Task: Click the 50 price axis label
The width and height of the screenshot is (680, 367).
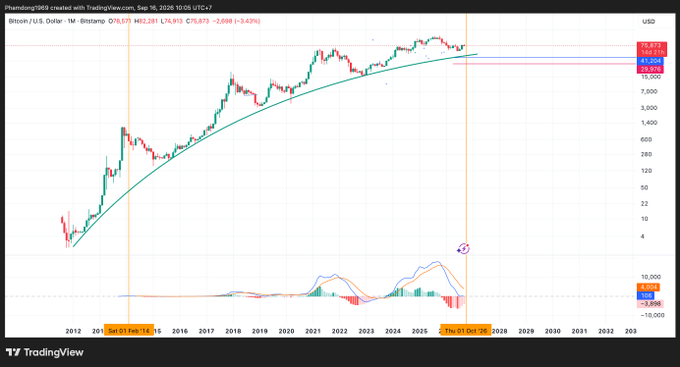Action: 644,187
